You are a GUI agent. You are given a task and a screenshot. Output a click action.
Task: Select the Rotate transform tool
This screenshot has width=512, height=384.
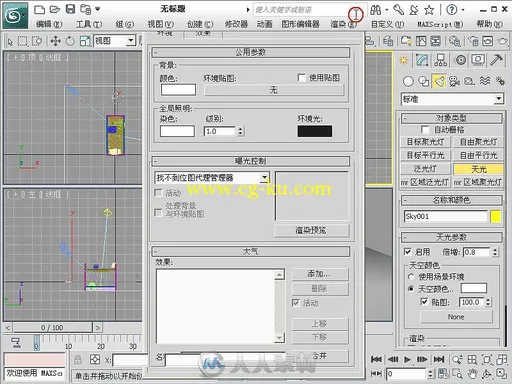[x=70, y=41]
